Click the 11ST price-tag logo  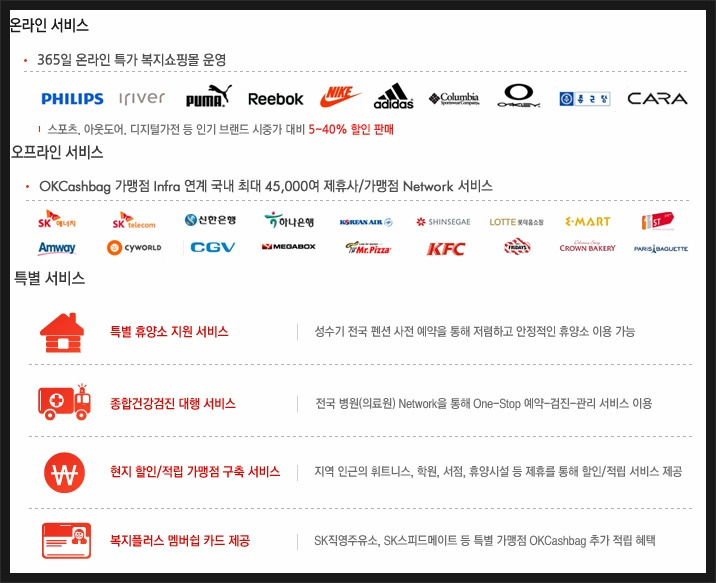[658, 221]
